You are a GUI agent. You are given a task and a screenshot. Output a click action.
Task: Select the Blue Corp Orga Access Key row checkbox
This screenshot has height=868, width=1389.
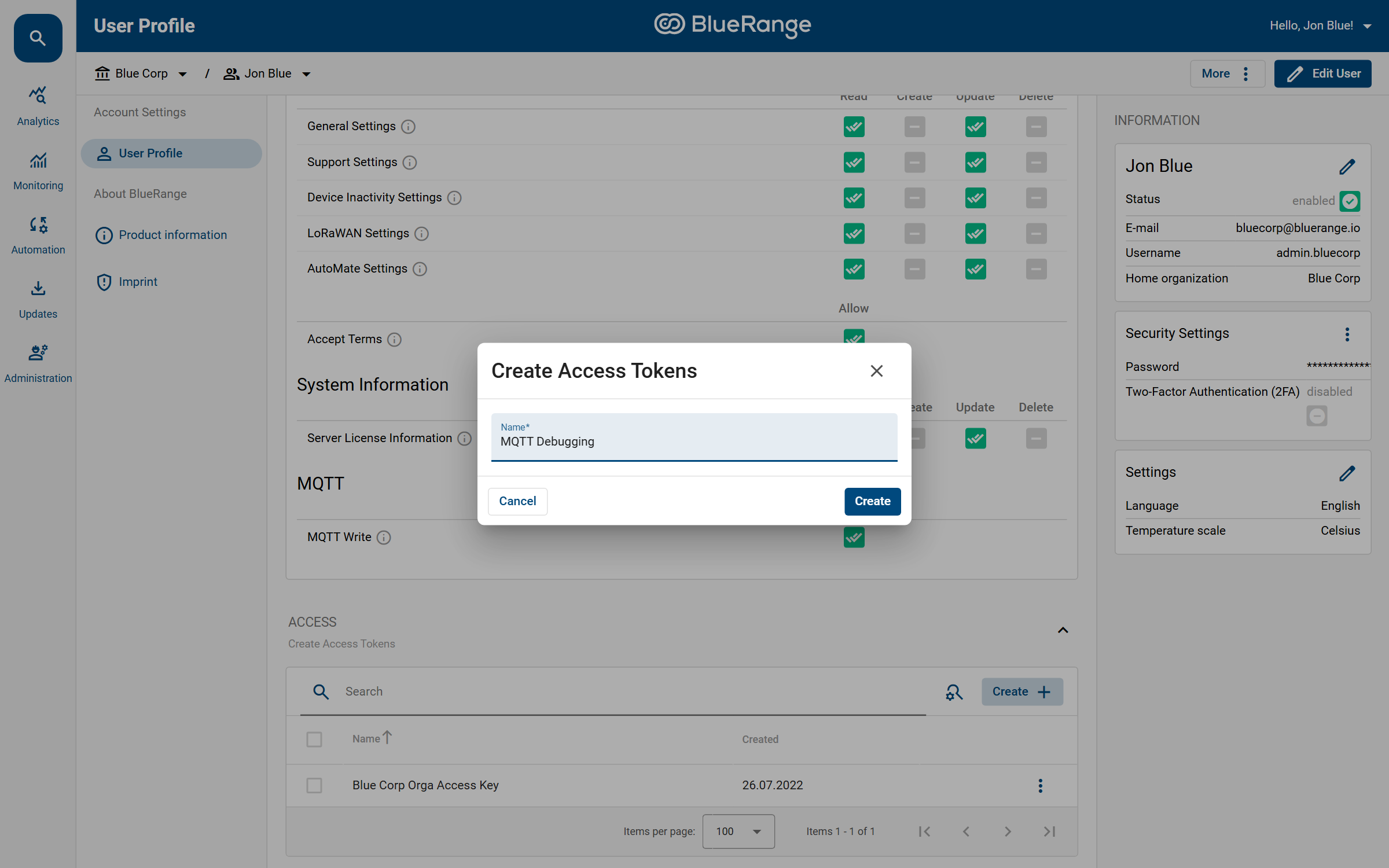(x=314, y=786)
